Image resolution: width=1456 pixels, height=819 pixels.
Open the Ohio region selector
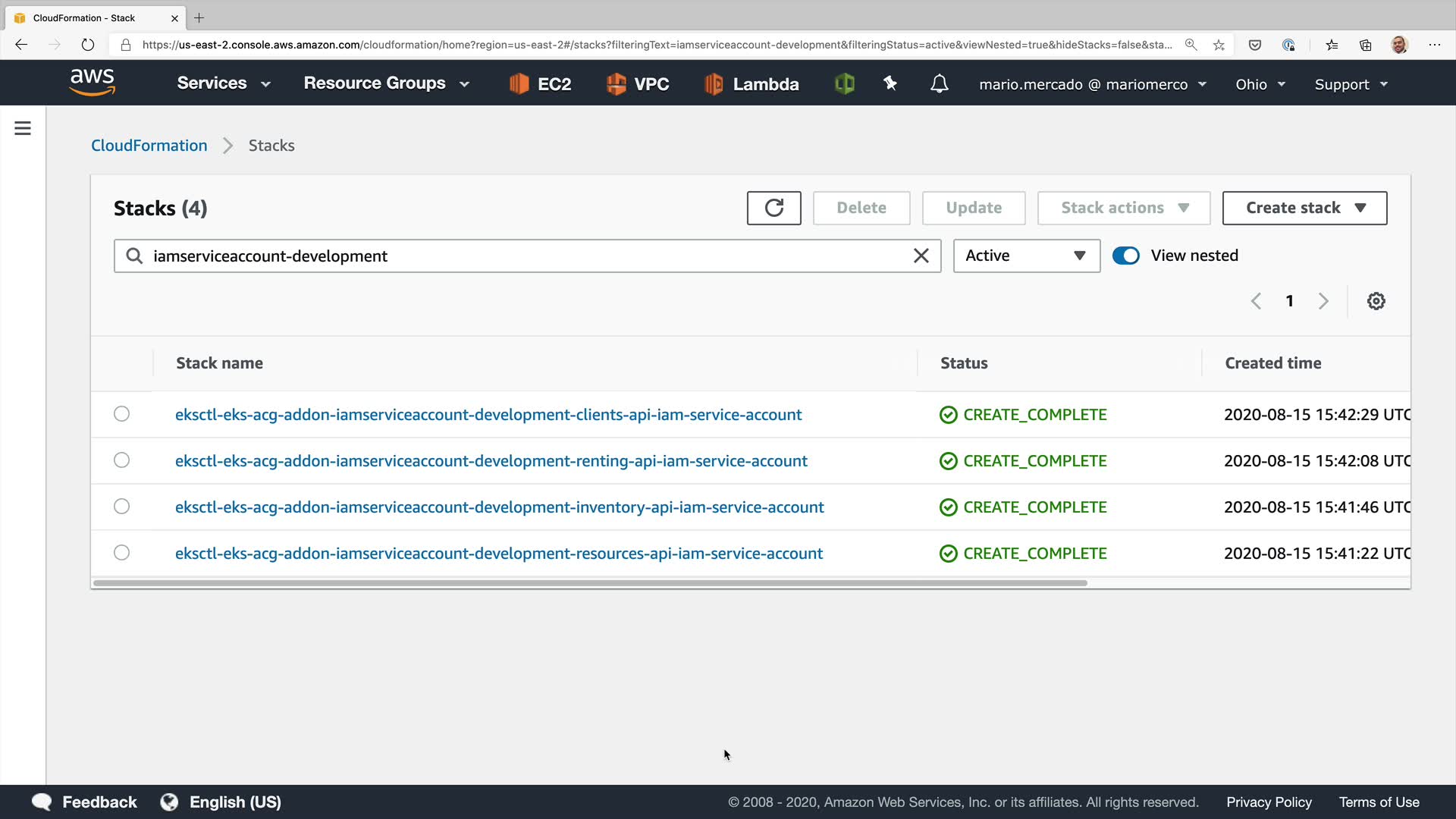tap(1260, 84)
